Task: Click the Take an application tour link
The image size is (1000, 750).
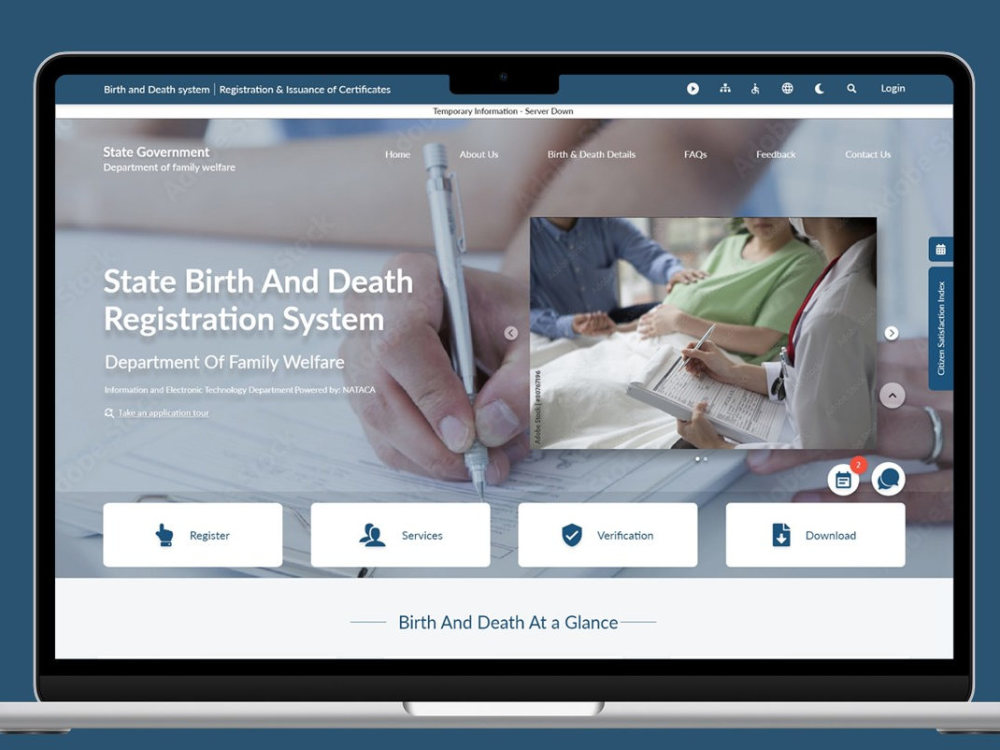Action: point(163,413)
